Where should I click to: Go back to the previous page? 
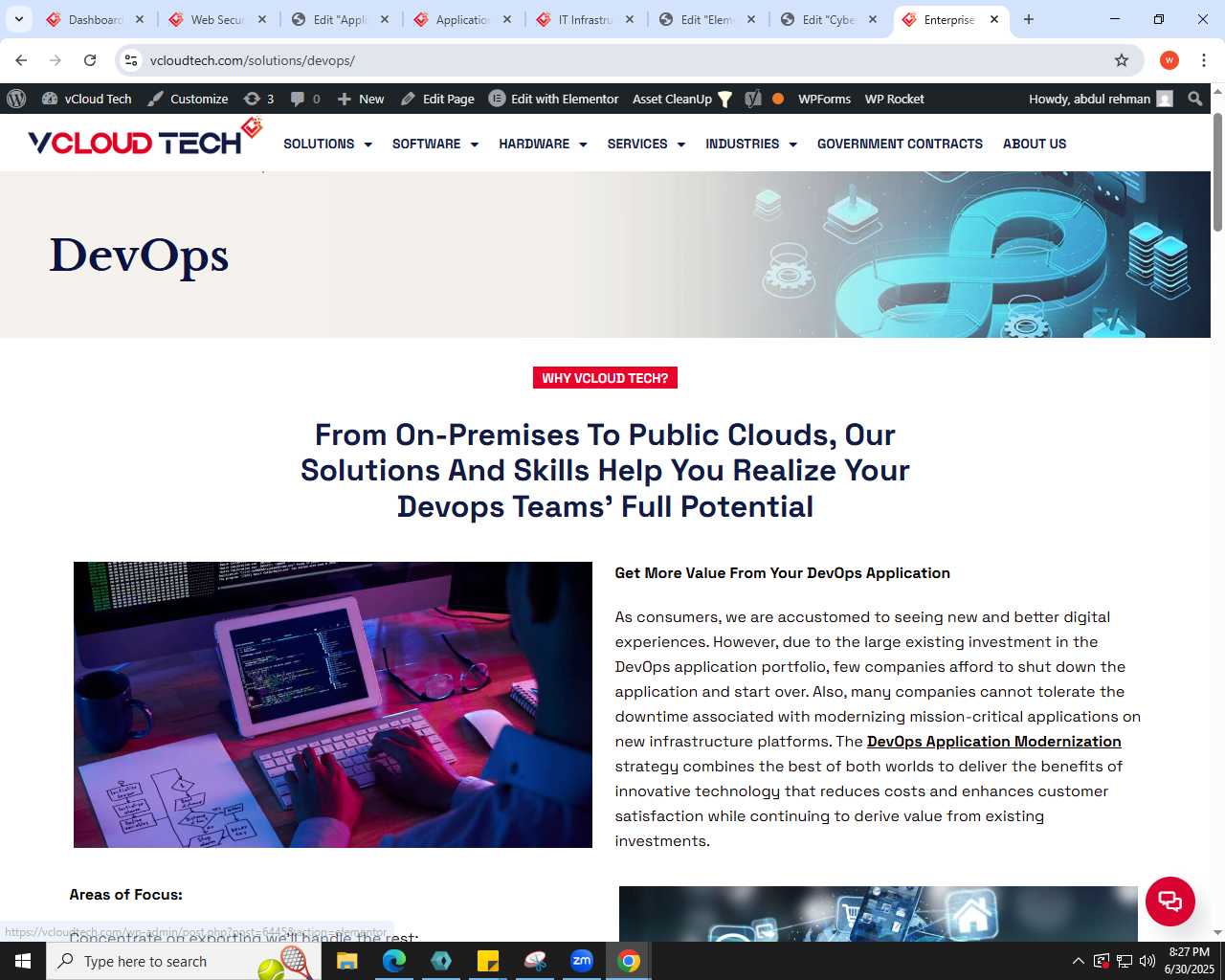[21, 60]
